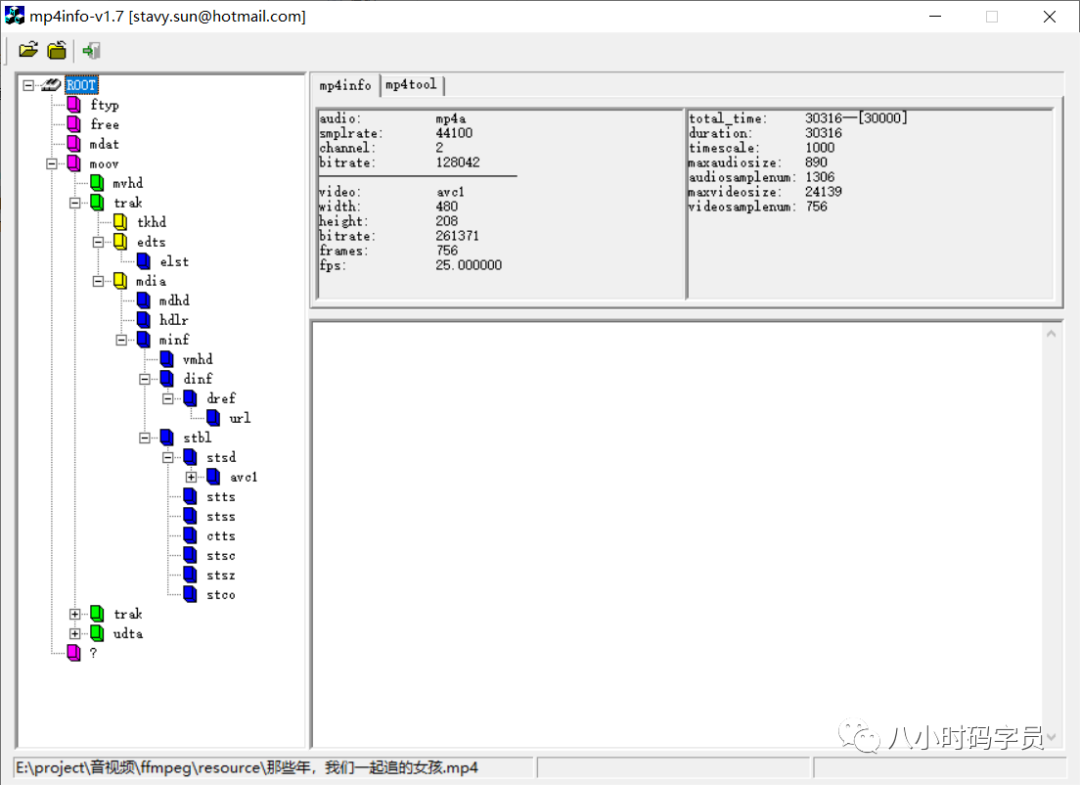The width and height of the screenshot is (1080, 785).
Task: Click the magenta icon beside the ? node
Action: coord(74,653)
